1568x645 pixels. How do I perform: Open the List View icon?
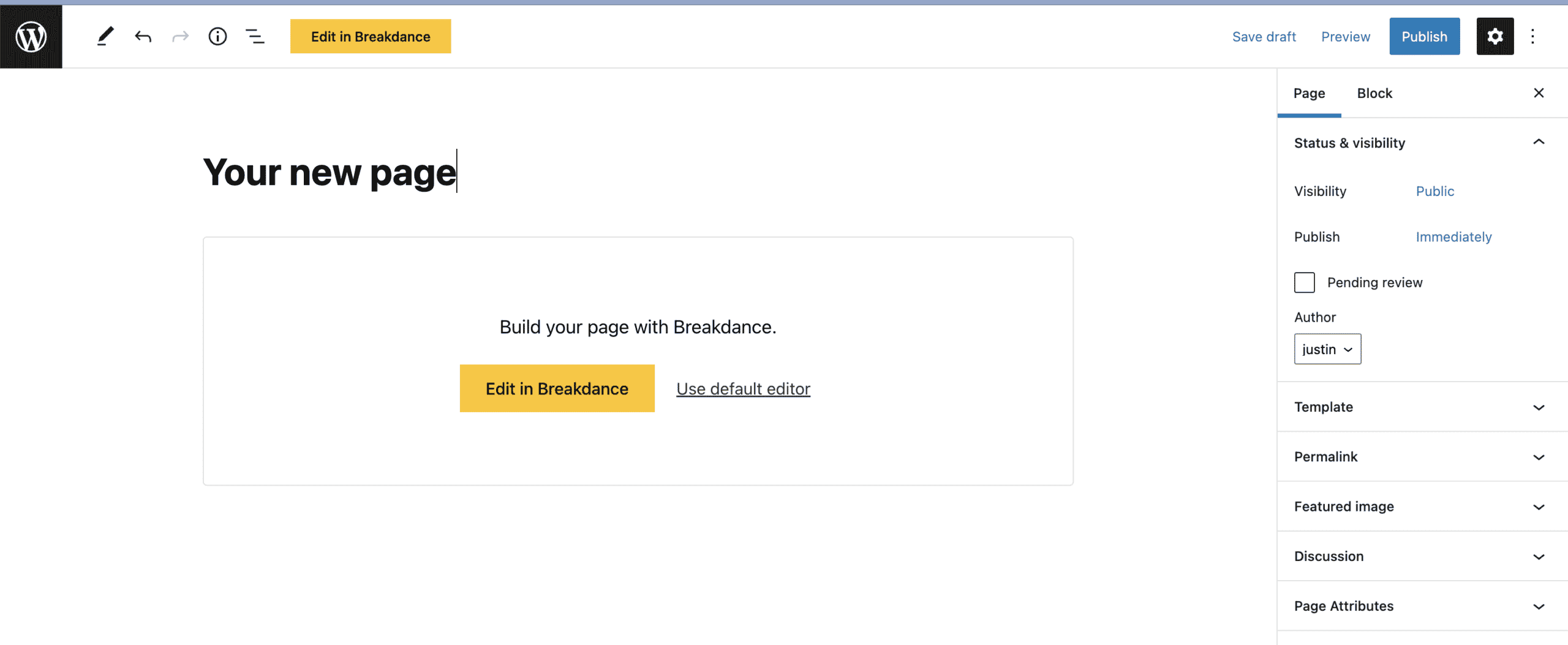[255, 37]
